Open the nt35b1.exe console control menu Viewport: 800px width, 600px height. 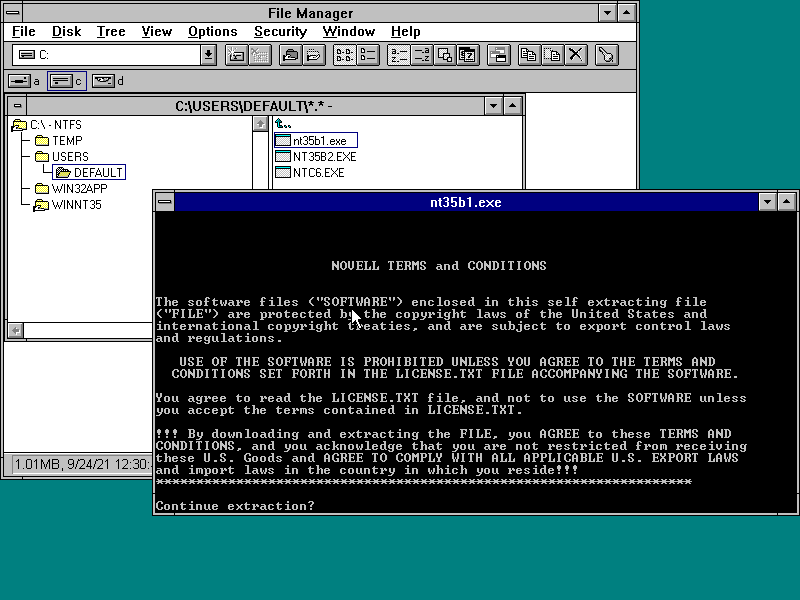165,202
